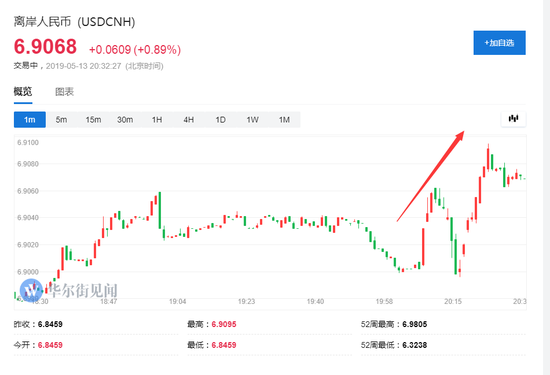Image resolution: width=550 pixels, height=375 pixels.
Task: Select the 1m interval
Action: click(x=30, y=120)
